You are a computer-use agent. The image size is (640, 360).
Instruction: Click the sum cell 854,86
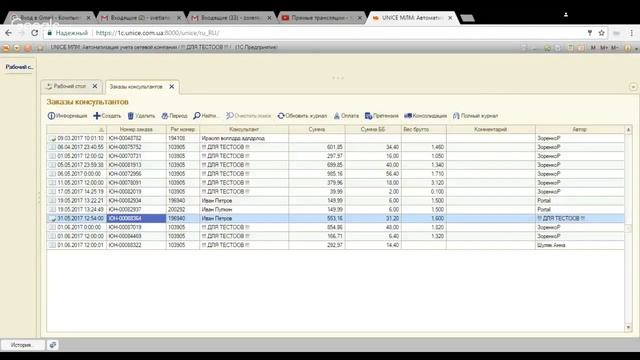[317, 227]
